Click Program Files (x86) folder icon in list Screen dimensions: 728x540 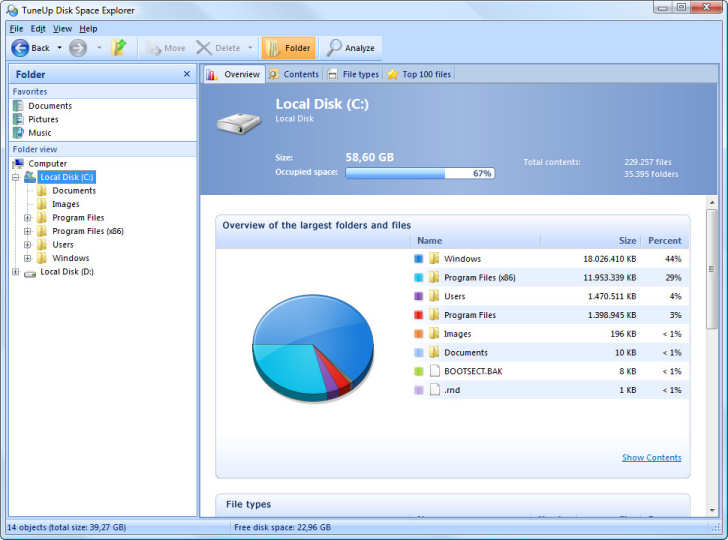click(434, 277)
